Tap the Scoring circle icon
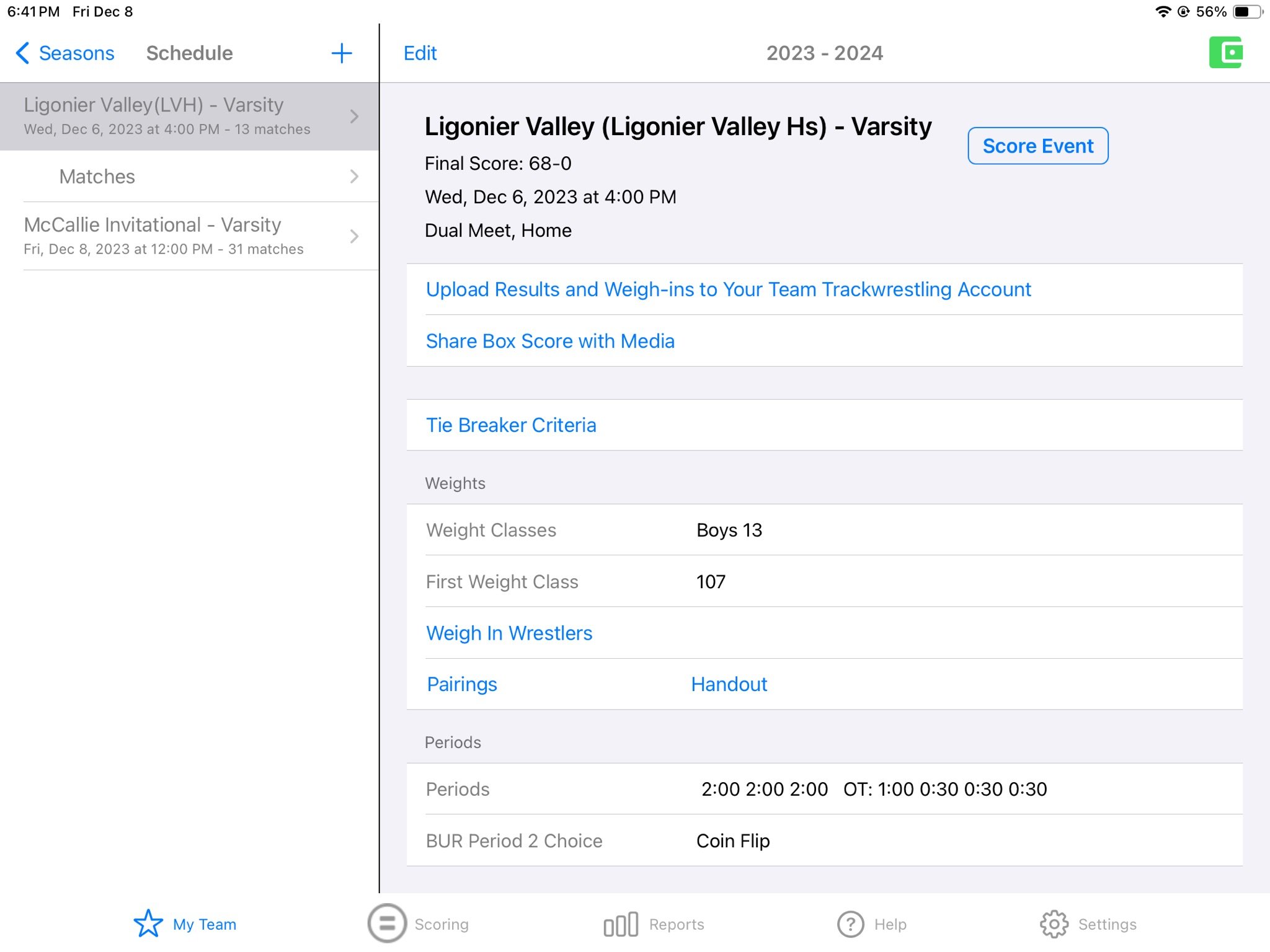Image resolution: width=1270 pixels, height=952 pixels. 387,923
